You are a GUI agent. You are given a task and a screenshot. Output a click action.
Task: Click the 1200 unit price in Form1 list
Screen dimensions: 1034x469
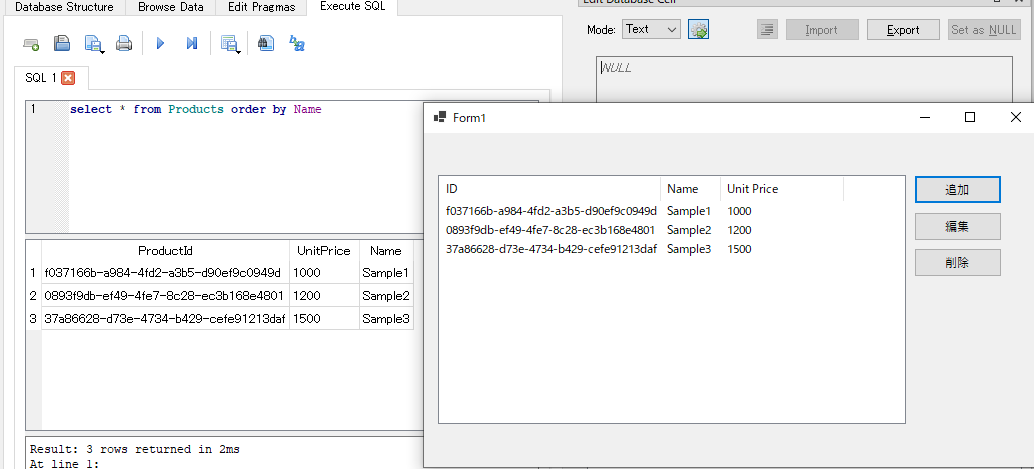point(739,230)
